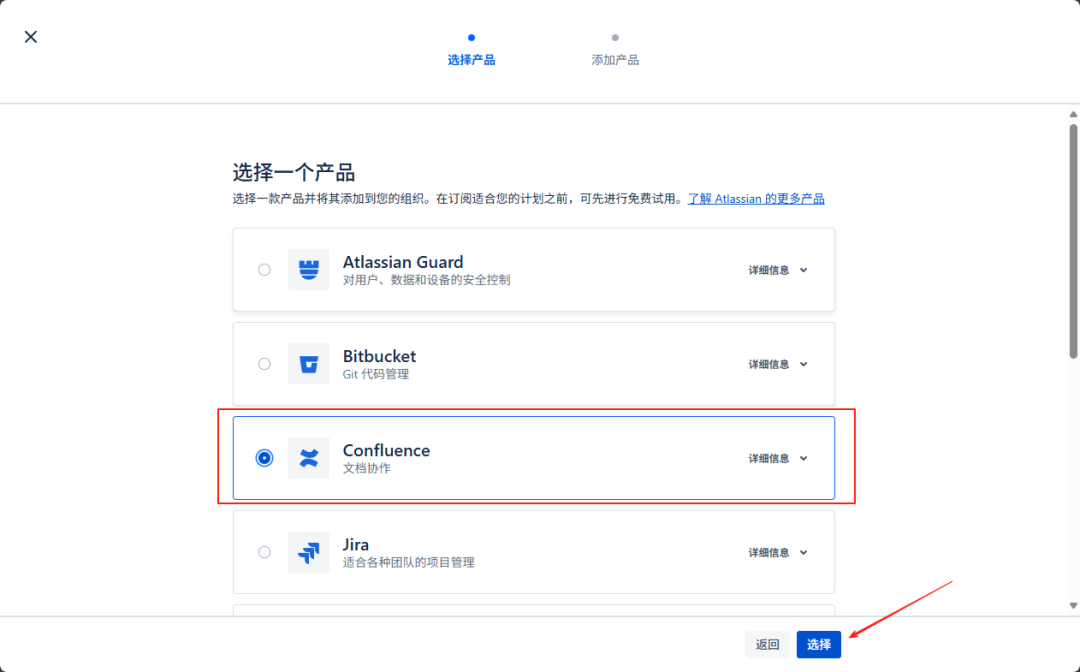Click the Confluence product icon
Viewport: 1080px width, 672px height.
click(x=309, y=457)
